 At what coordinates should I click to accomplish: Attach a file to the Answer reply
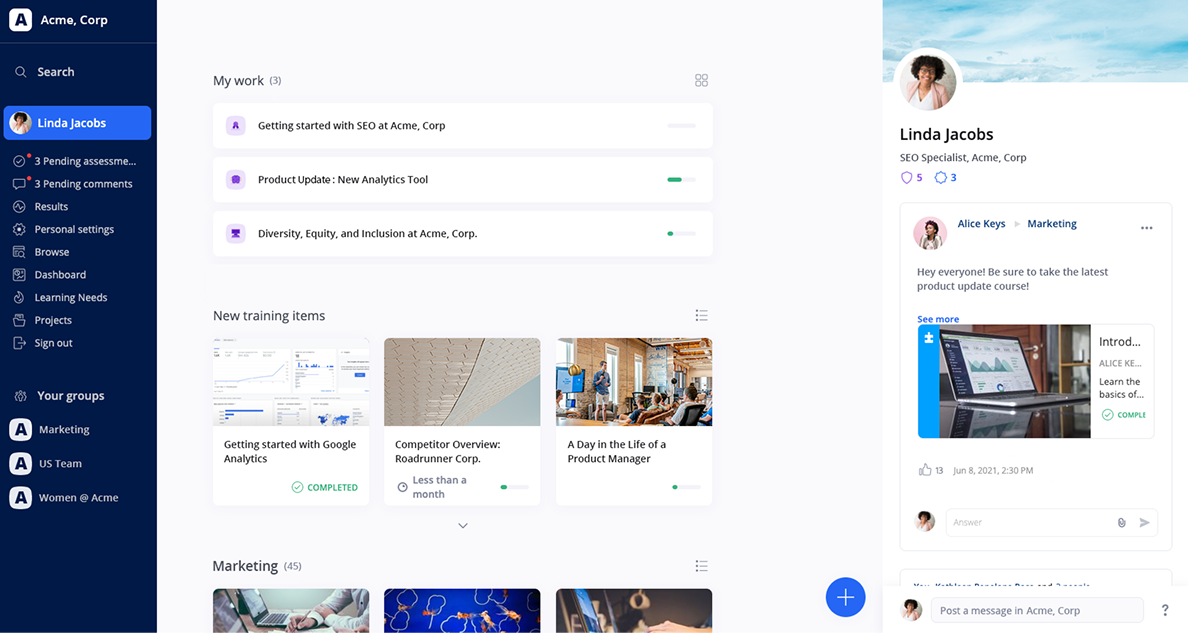tap(1124, 522)
